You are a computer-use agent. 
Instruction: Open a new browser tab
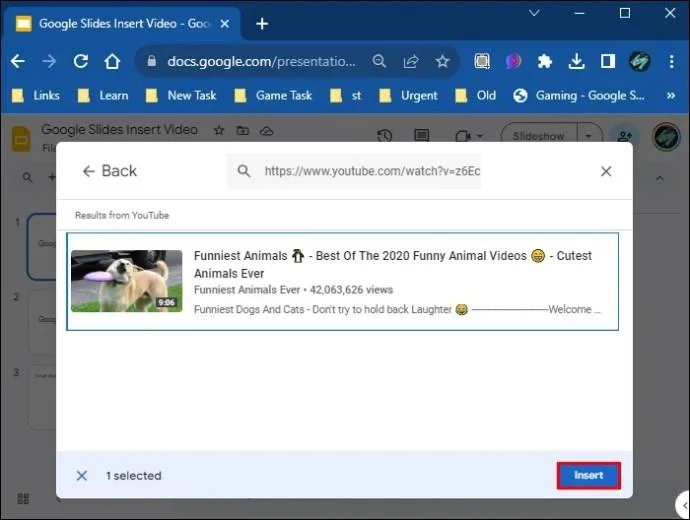tap(262, 24)
